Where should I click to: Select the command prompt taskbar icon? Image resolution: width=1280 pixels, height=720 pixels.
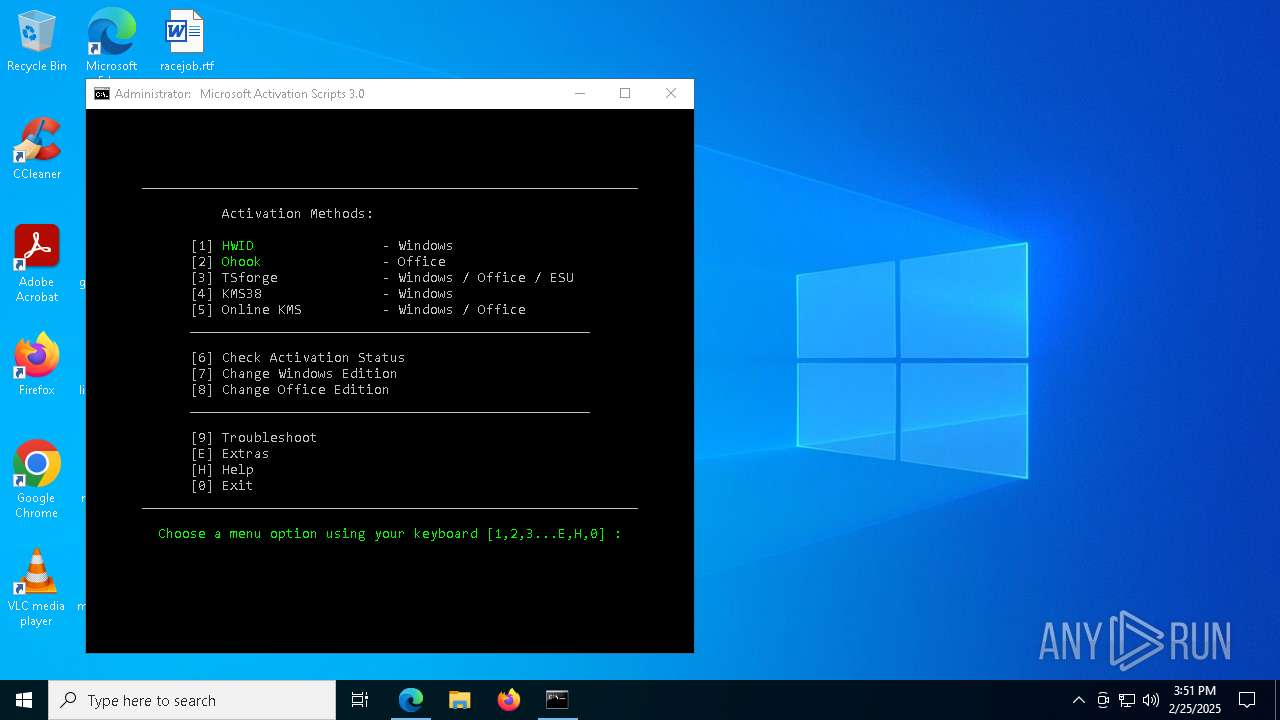point(557,700)
